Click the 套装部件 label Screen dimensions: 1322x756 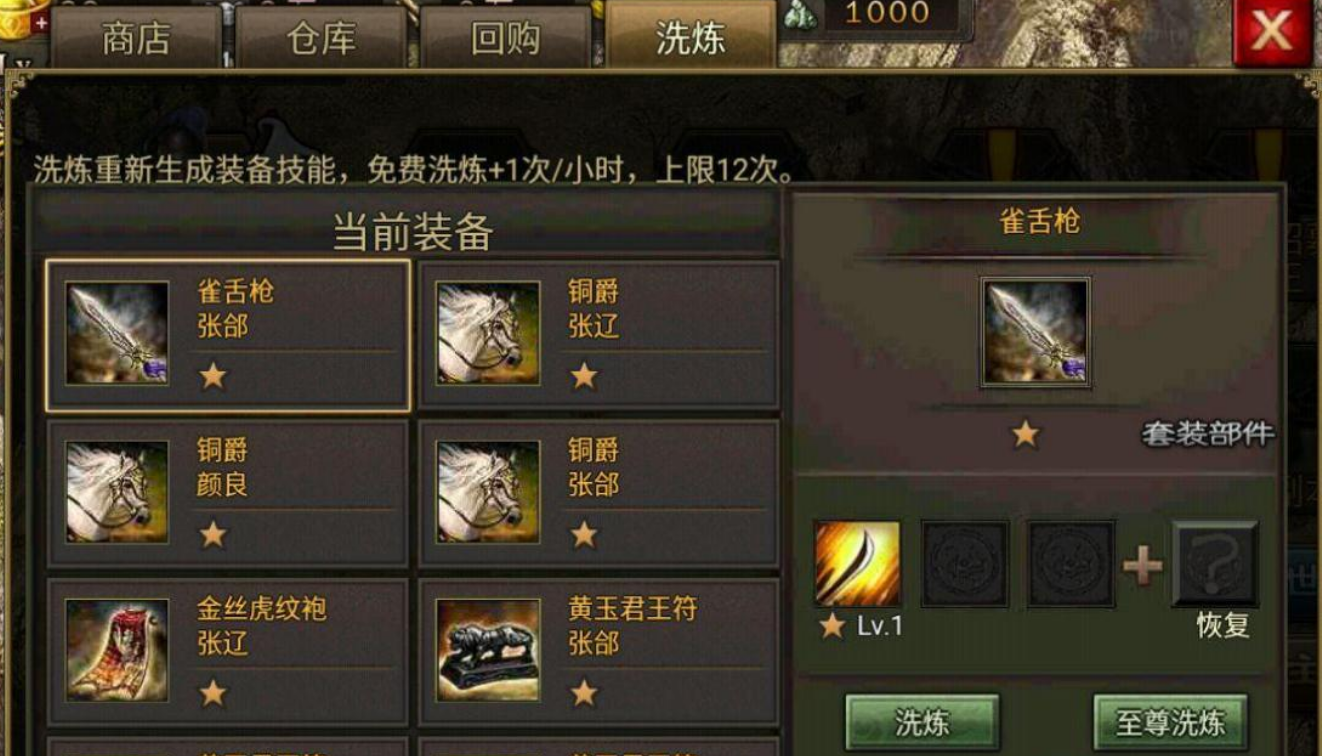point(1208,434)
